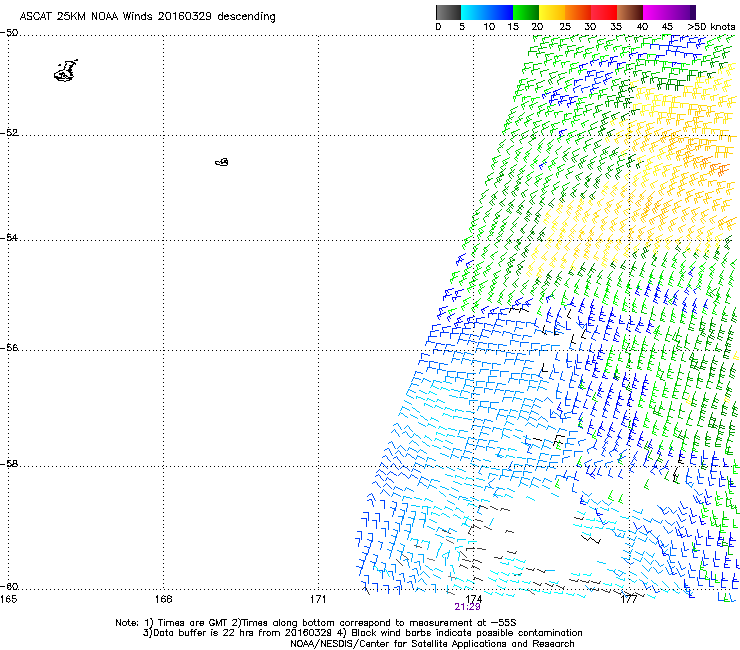Image resolution: width=740 pixels, height=650 pixels.
Task: Click the gray 0-5 knots color swatch
Action: point(448,12)
